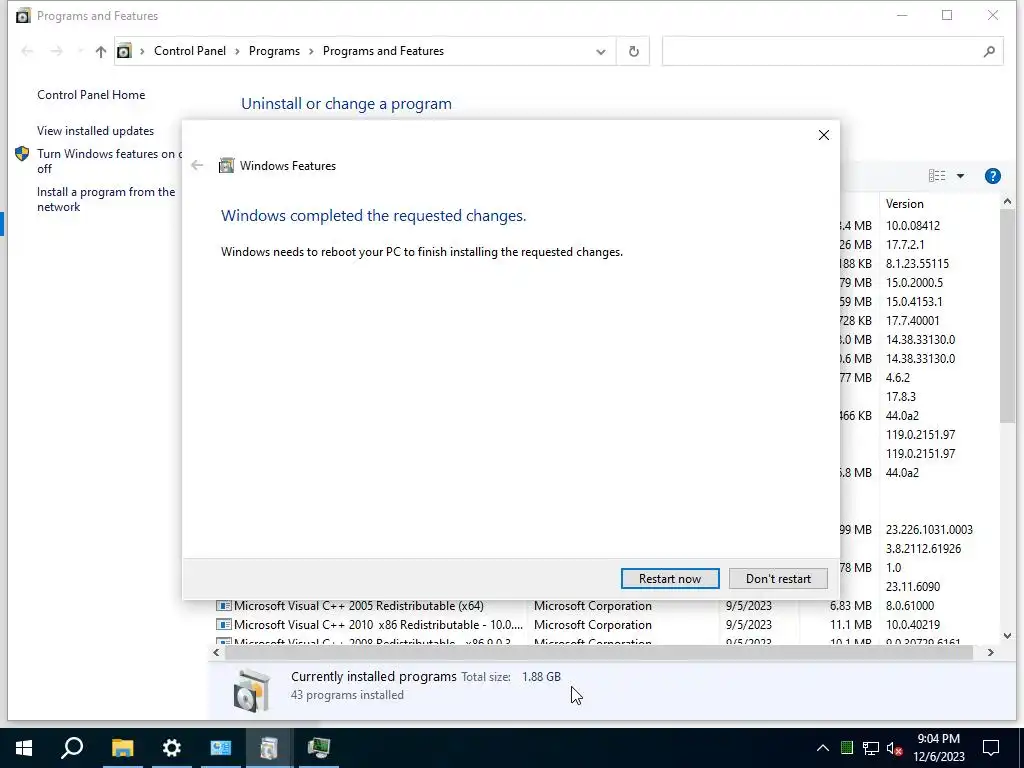Image resolution: width=1024 pixels, height=768 pixels.
Task: Click the Programs and Features taskbar icon
Action: [269, 748]
